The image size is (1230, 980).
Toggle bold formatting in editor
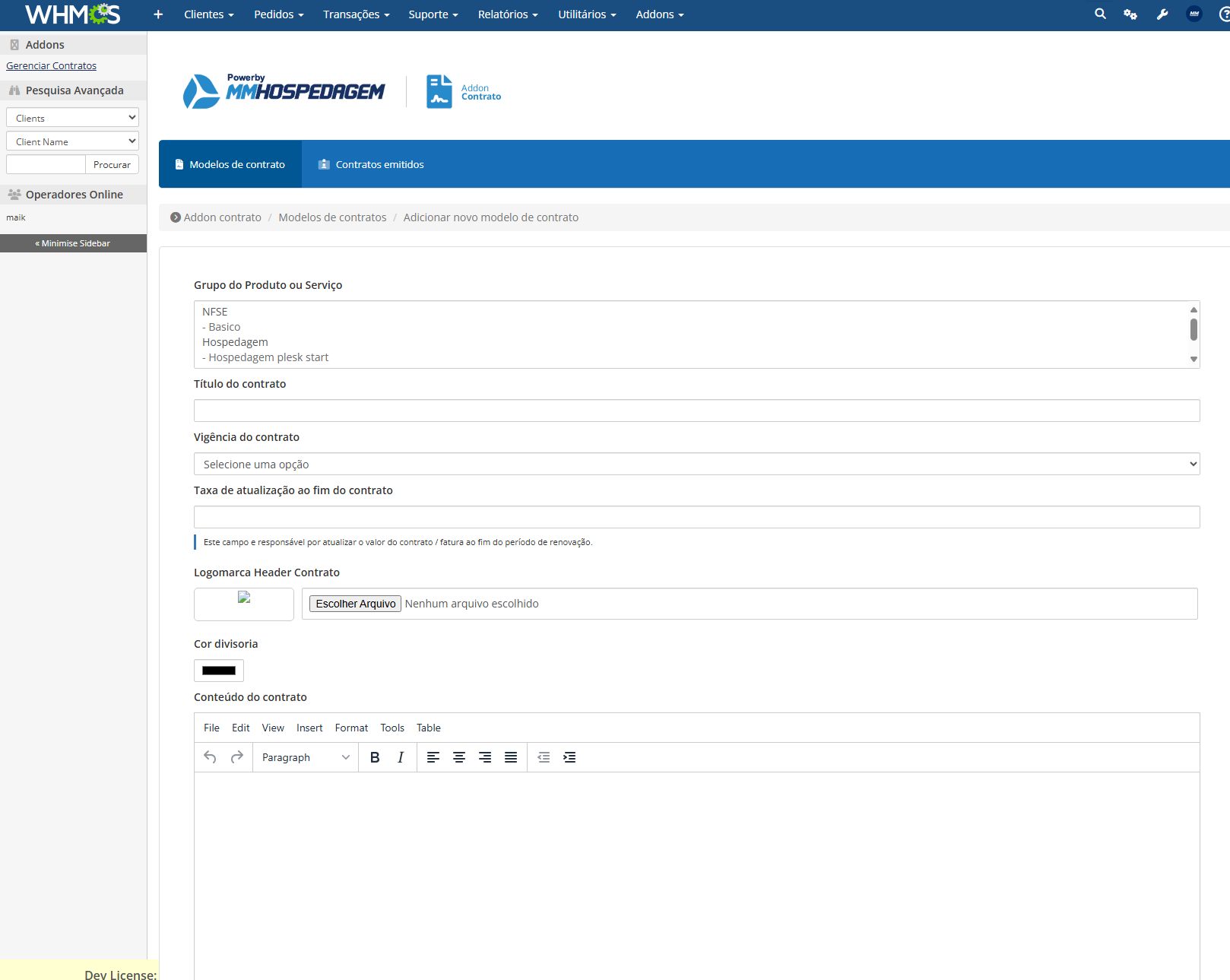(375, 757)
